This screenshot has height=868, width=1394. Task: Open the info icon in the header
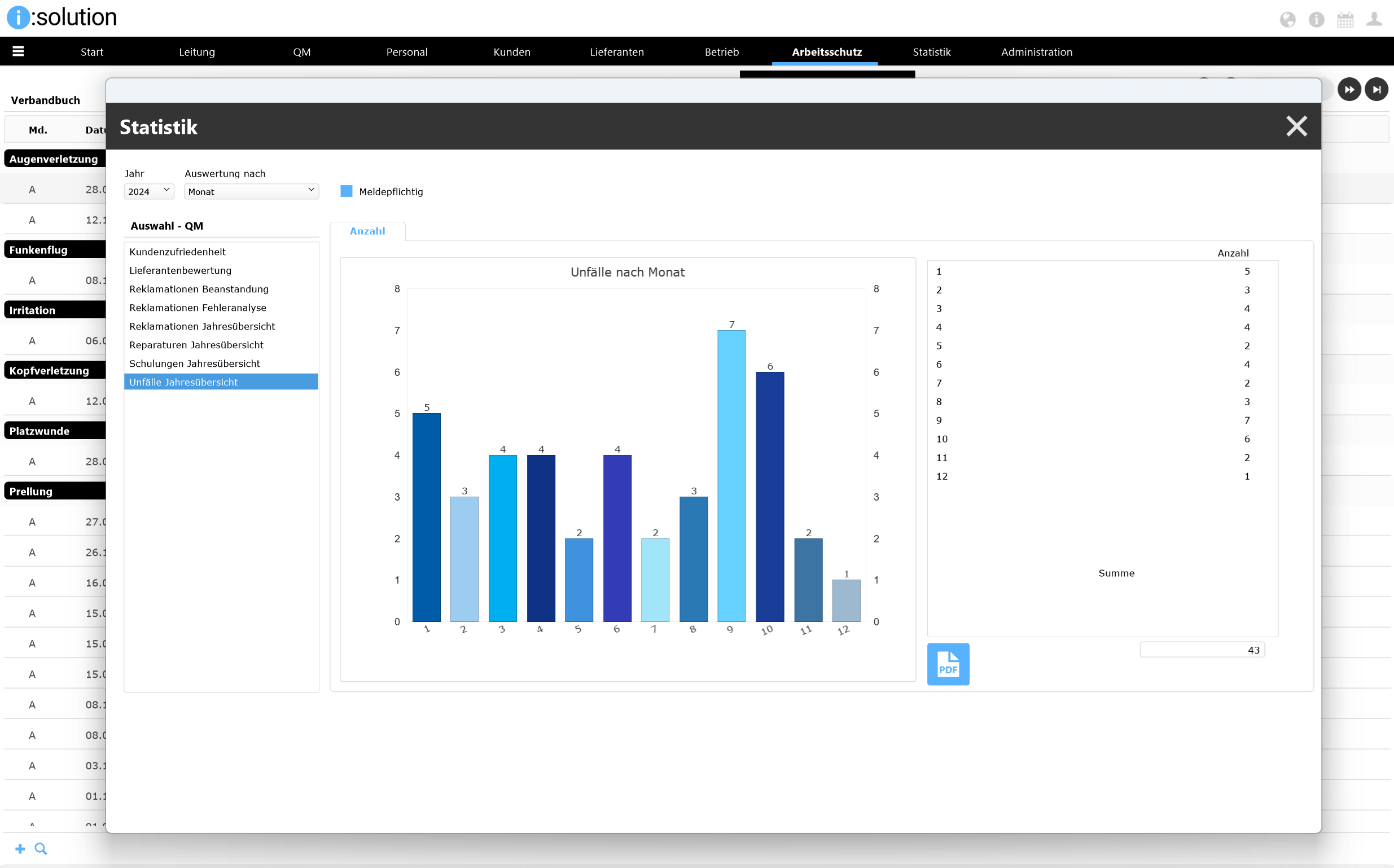tap(1316, 20)
